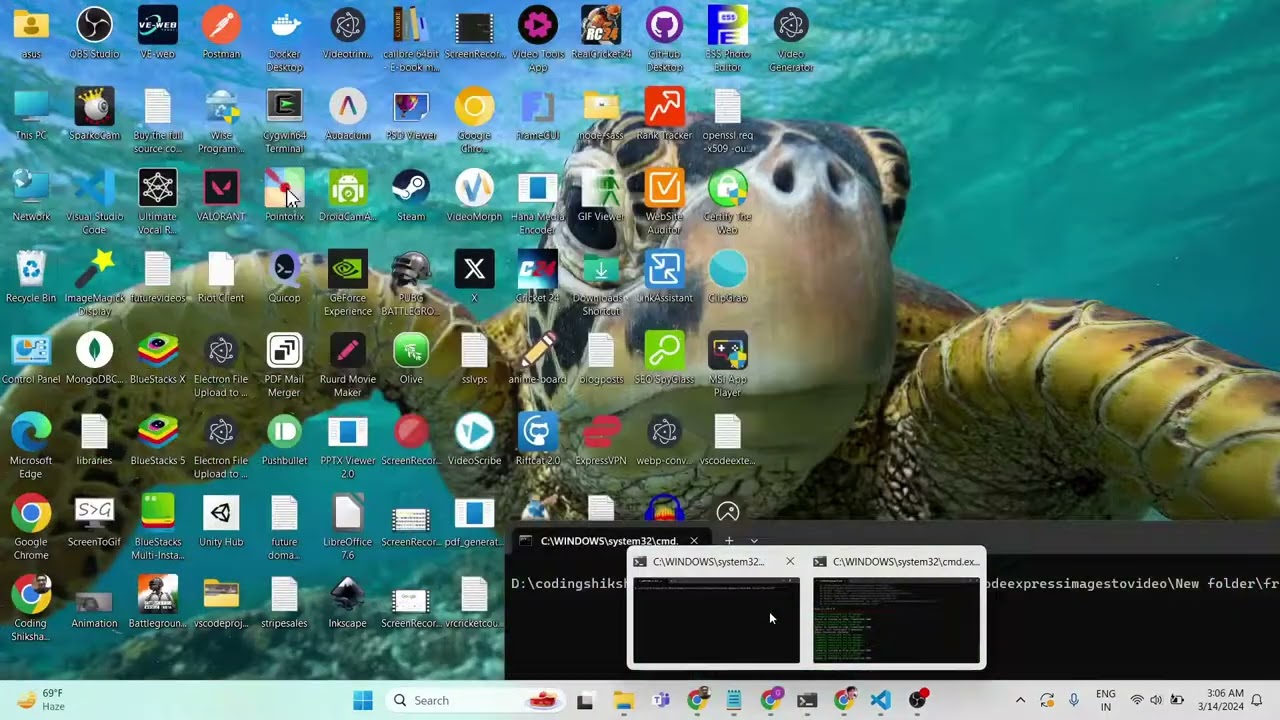Open the SEO SpyGlass shortcut

[664, 357]
